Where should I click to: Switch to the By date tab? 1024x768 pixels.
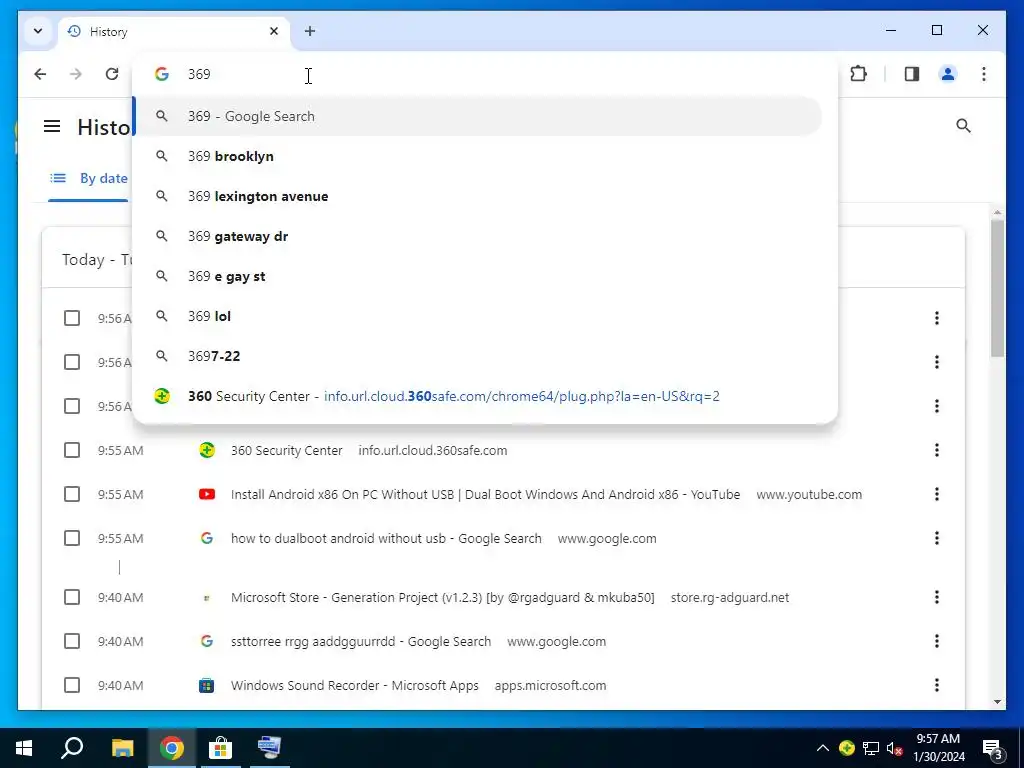[x=89, y=178]
